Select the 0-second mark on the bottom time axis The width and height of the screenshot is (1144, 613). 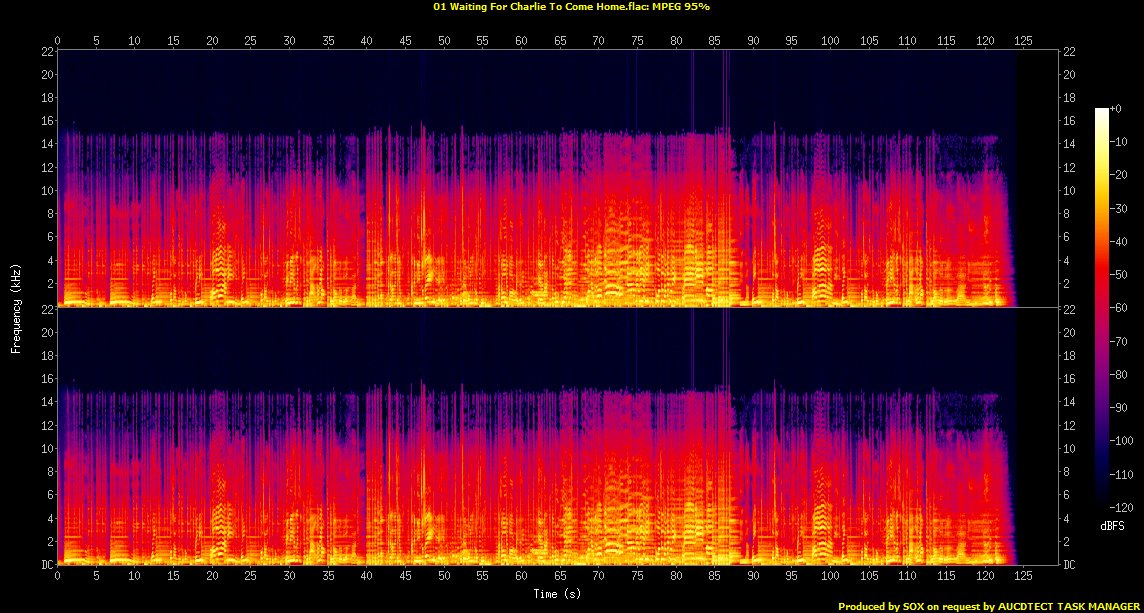click(x=58, y=577)
